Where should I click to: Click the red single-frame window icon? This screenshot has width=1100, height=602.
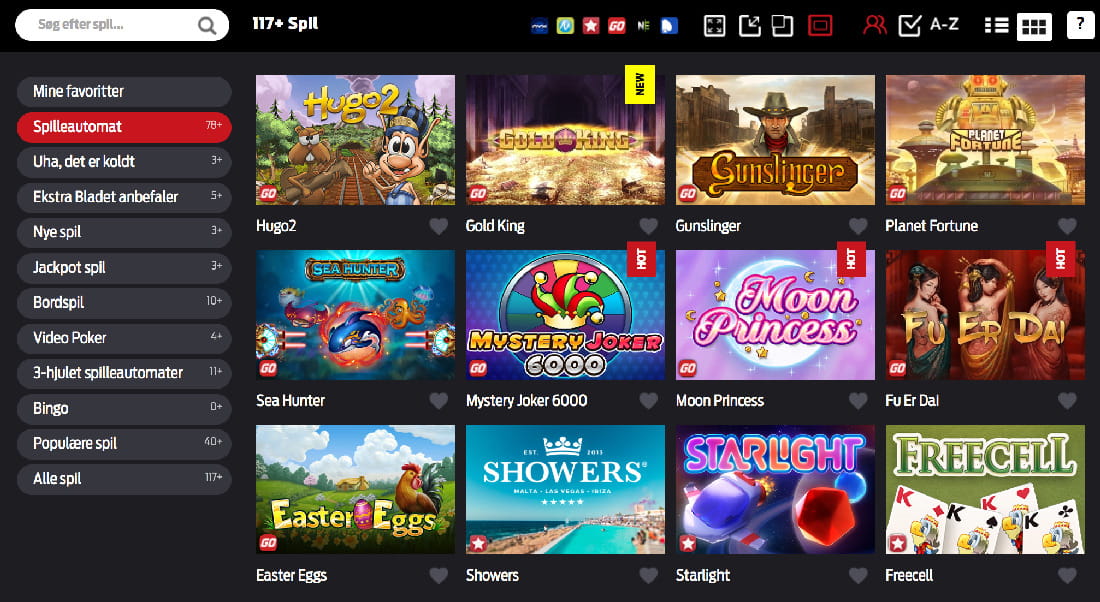[x=819, y=26]
